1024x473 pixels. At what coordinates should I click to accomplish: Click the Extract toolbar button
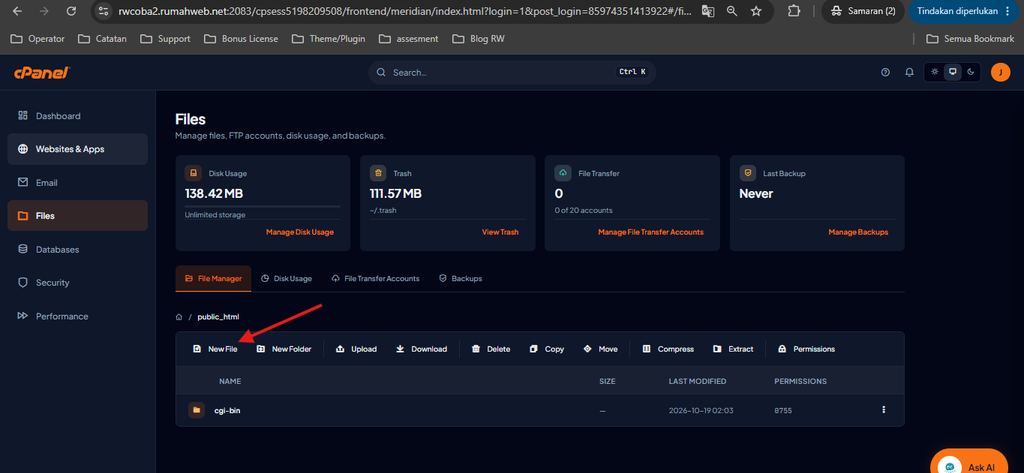click(x=733, y=349)
